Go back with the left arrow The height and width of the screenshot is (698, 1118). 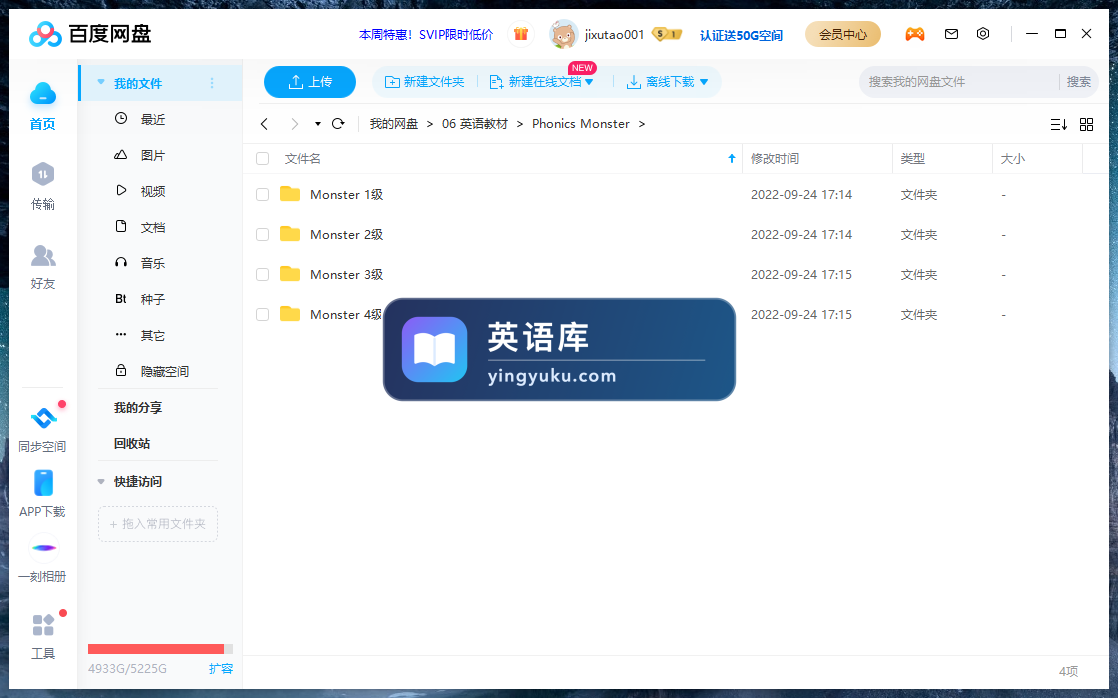(265, 124)
